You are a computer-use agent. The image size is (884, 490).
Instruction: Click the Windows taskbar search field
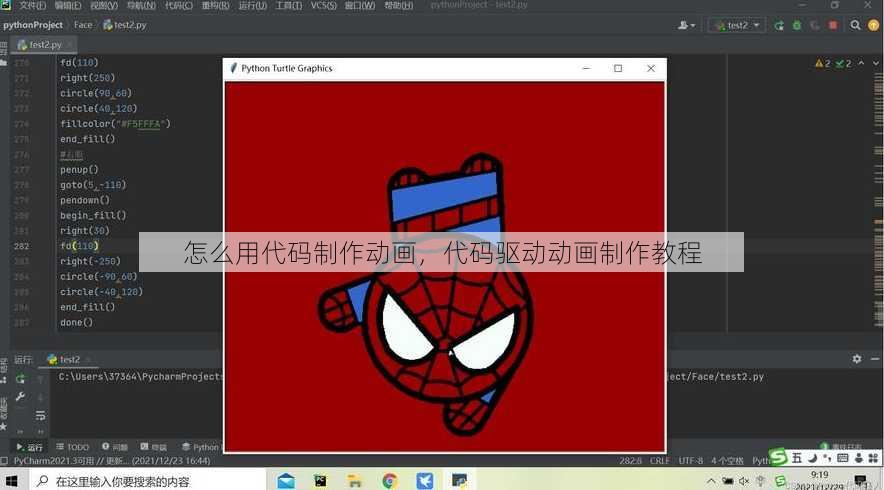tap(145, 482)
